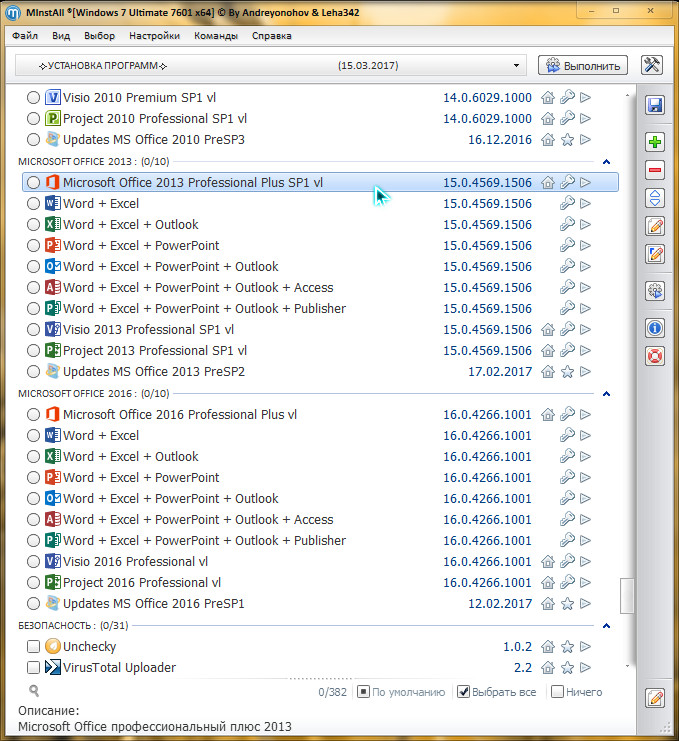Toggle the 'По умолчанию' option
Viewport: 679px width, 741px height.
click(x=363, y=692)
